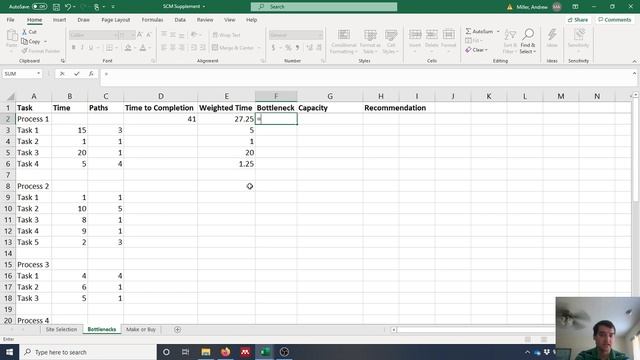Customize Quick Access Toolbar dropdown
Screen dimensions: 640x360
(113, 7)
